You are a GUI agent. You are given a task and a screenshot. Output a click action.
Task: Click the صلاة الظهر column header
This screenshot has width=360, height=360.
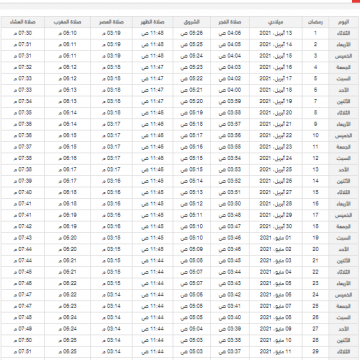[x=152, y=22]
